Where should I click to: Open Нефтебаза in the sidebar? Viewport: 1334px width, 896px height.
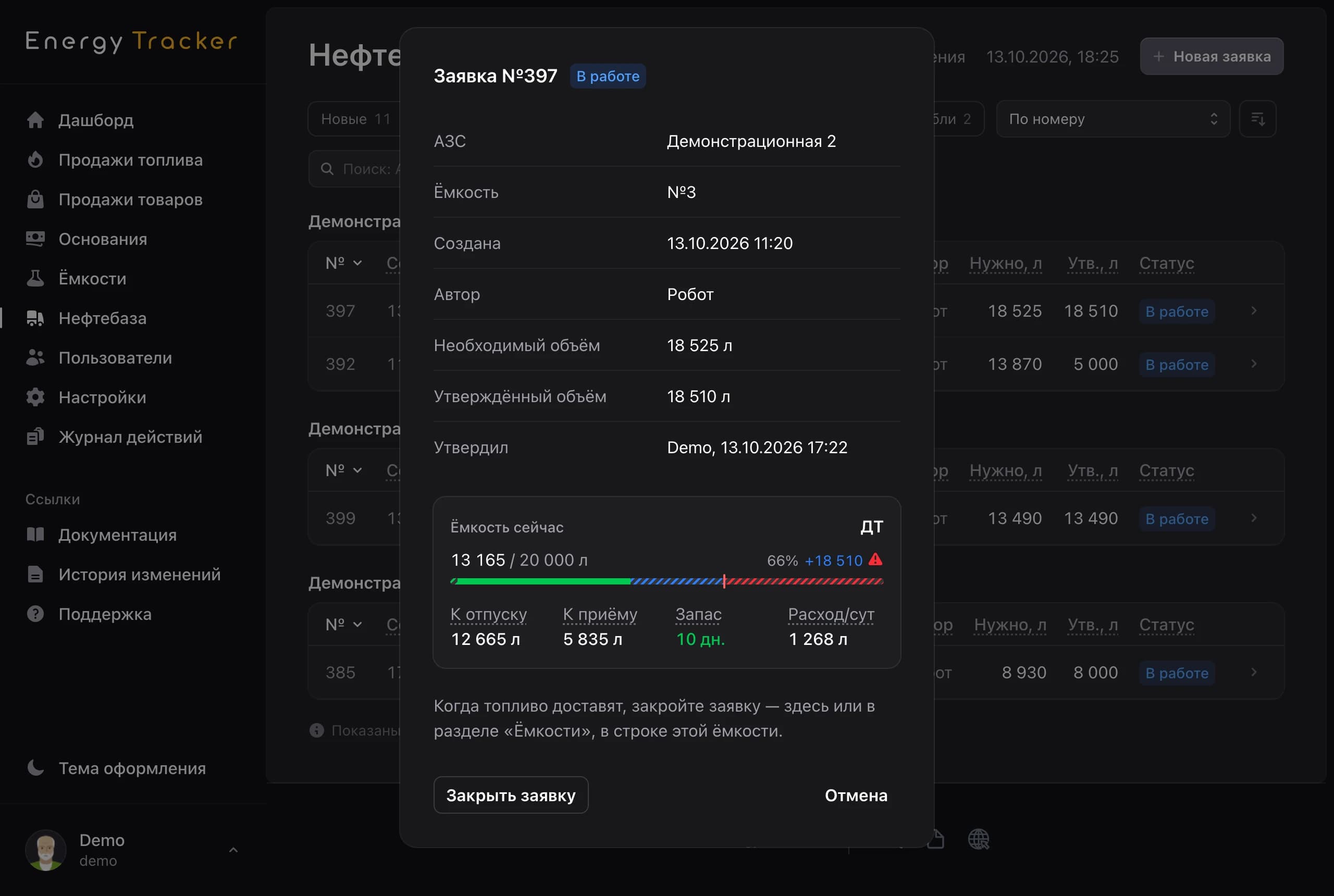(102, 318)
